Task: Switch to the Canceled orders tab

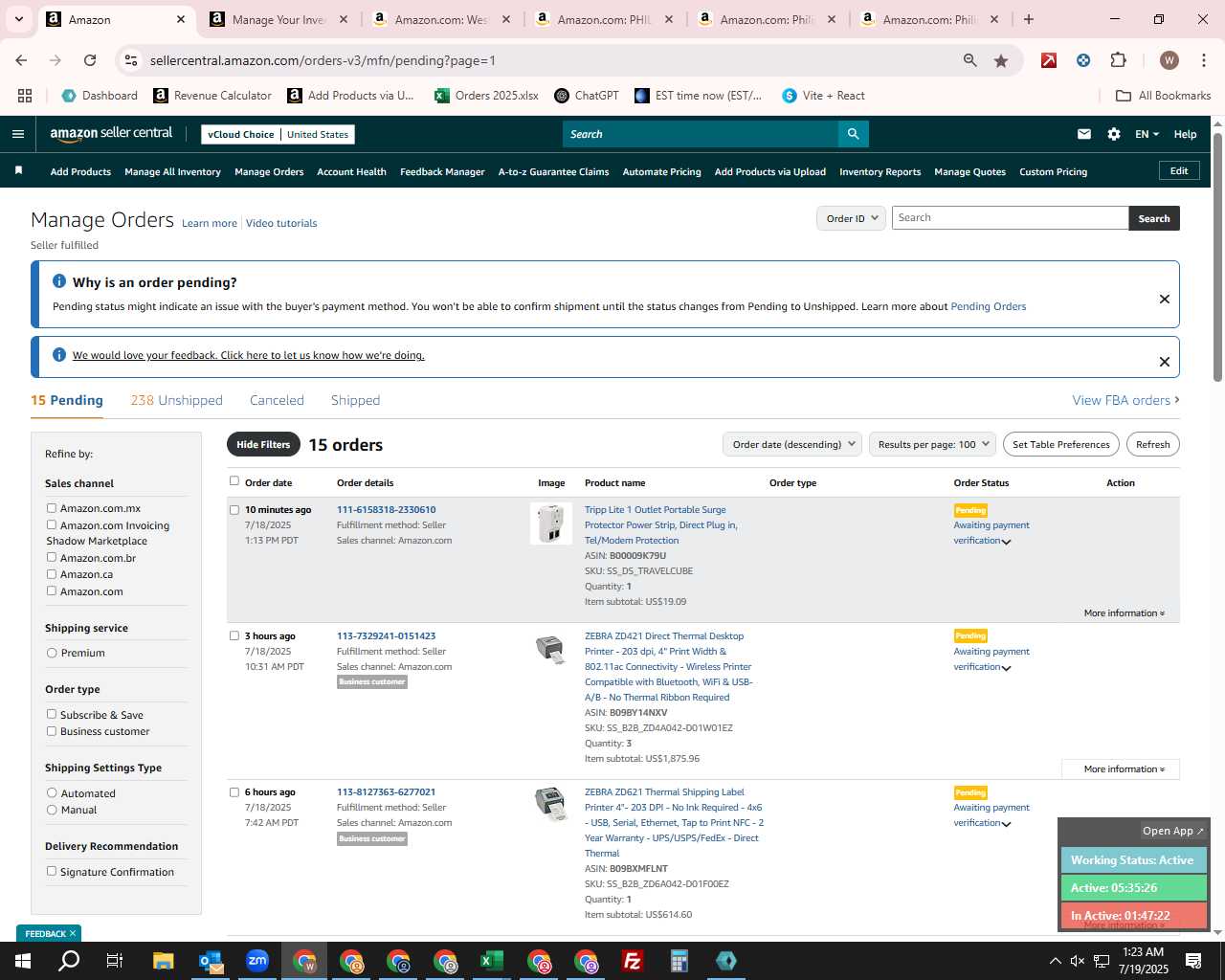Action: pyautogui.click(x=277, y=400)
